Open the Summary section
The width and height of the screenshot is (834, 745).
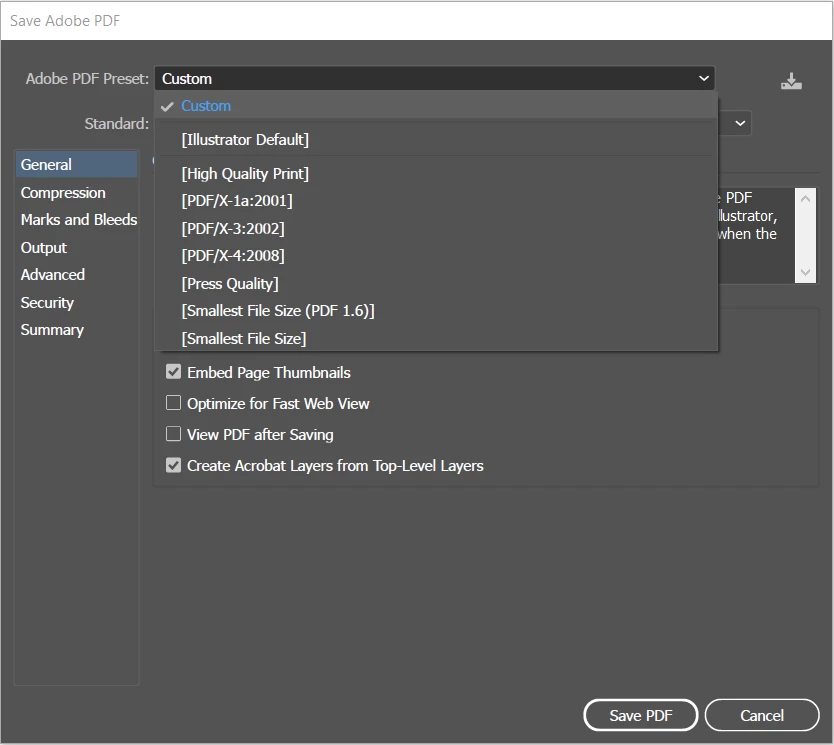(x=77, y=330)
